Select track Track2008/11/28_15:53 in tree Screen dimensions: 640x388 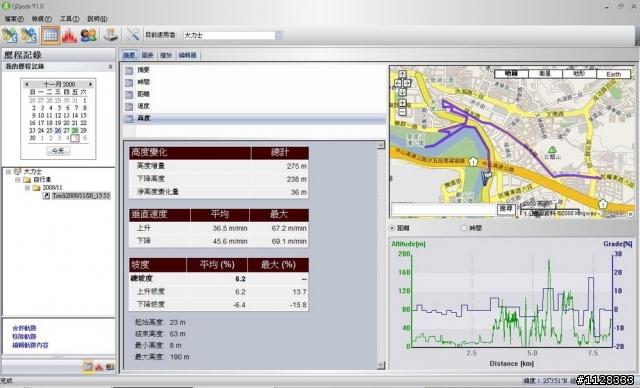point(81,196)
